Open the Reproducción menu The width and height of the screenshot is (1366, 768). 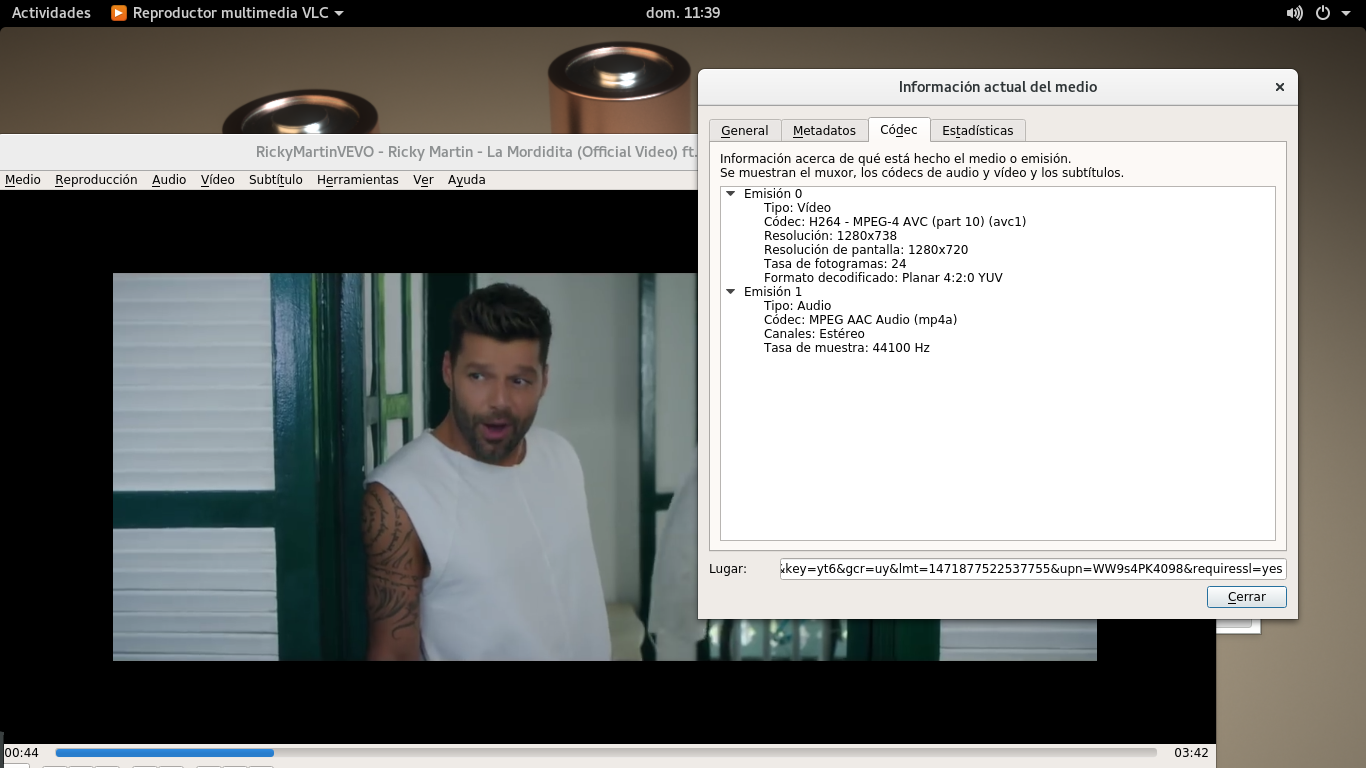pos(96,180)
